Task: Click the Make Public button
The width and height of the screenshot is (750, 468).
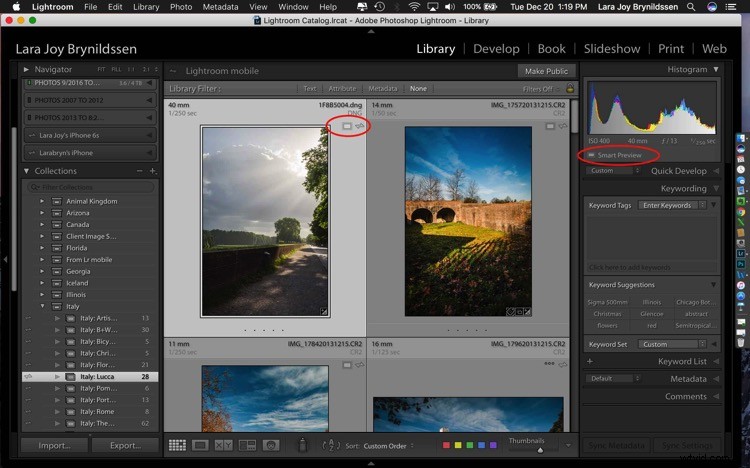Action: [x=546, y=71]
